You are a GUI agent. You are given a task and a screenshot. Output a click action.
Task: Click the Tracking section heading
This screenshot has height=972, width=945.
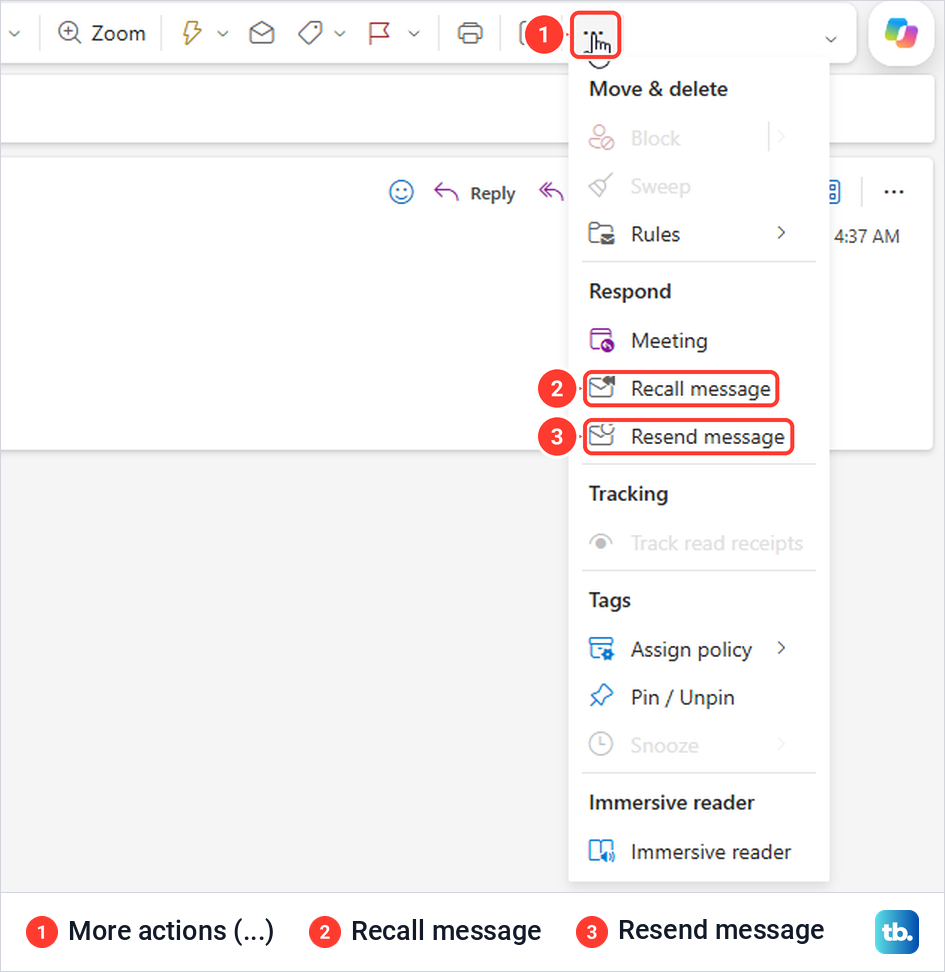coord(628,494)
